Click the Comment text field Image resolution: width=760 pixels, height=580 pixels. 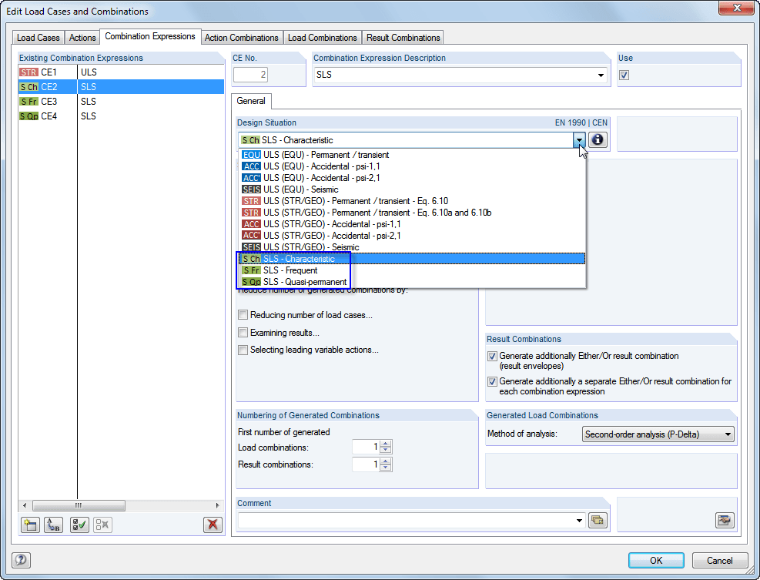point(406,520)
